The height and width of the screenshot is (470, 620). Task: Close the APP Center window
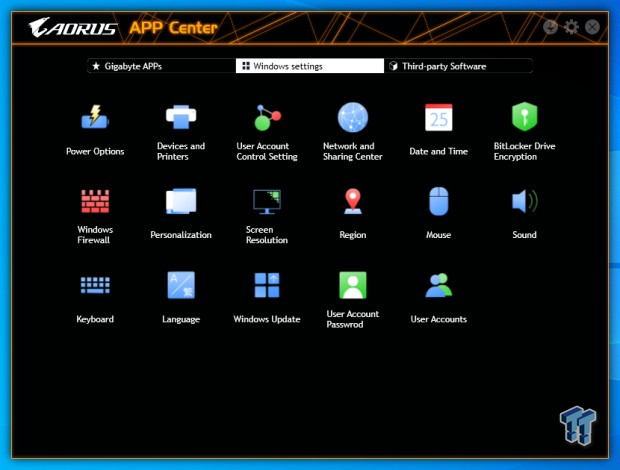tap(592, 27)
